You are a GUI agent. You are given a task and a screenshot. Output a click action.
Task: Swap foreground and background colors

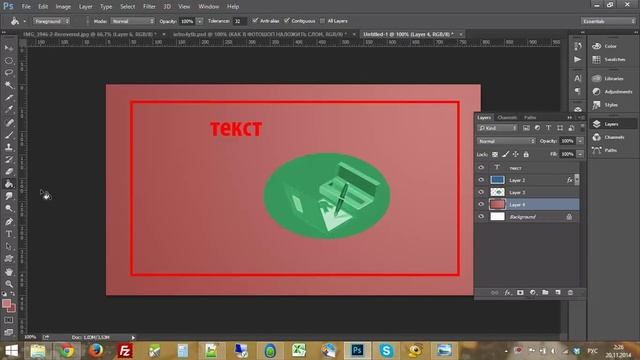point(13,294)
